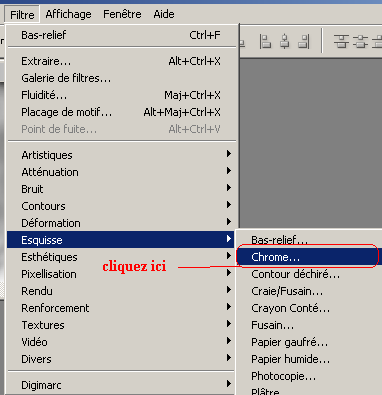Click the distribute vertical centers icon

point(360,42)
